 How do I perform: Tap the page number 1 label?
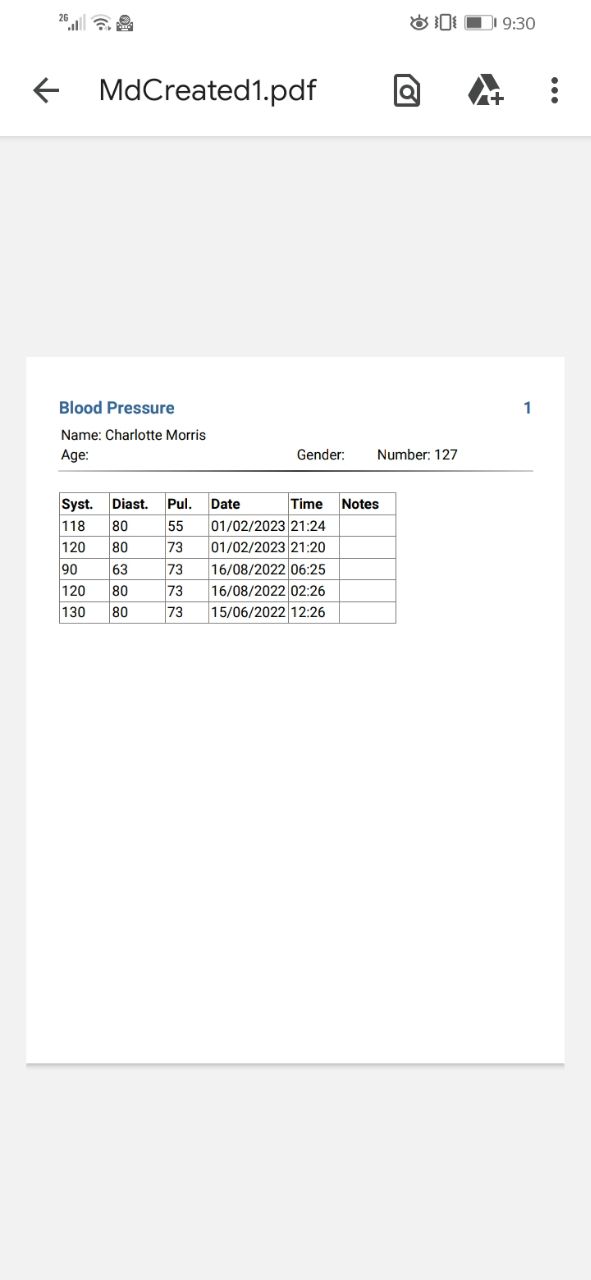[x=528, y=408]
